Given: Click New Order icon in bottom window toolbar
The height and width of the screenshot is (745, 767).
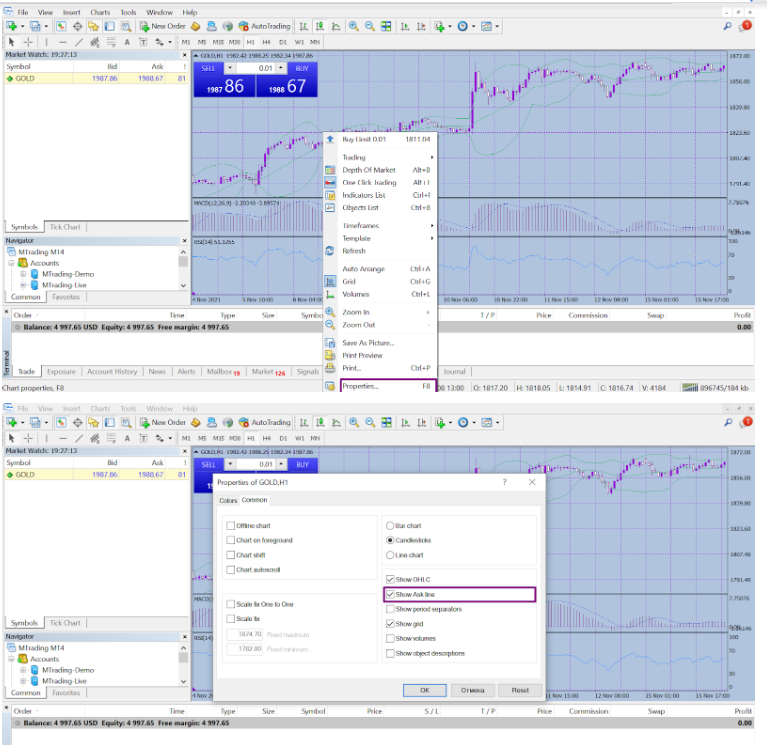Looking at the screenshot, I should [x=162, y=422].
